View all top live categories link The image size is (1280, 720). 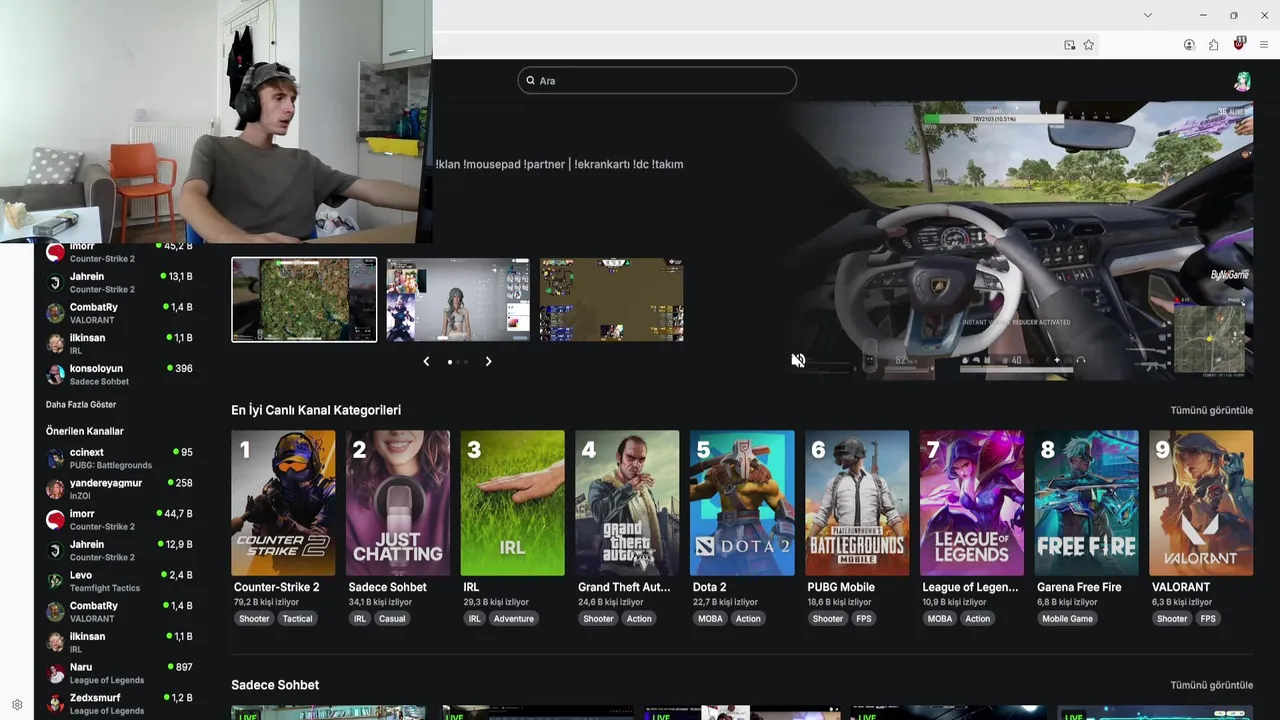[1211, 410]
